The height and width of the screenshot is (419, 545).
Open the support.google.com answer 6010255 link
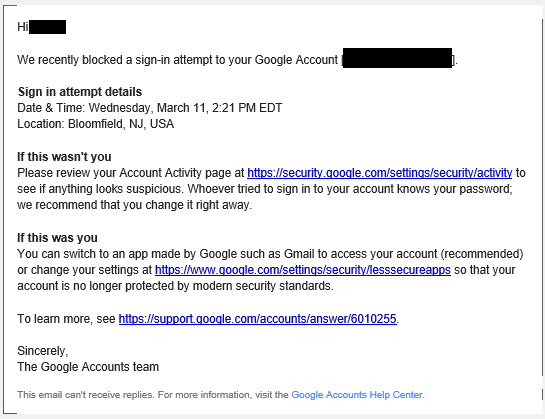[x=258, y=319]
